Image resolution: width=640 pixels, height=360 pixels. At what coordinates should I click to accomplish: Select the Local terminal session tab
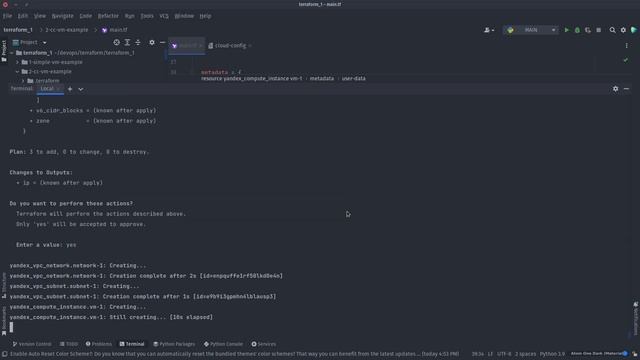point(50,89)
